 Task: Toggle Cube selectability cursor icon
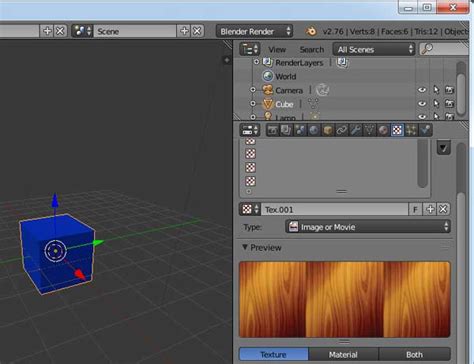pyautogui.click(x=436, y=104)
